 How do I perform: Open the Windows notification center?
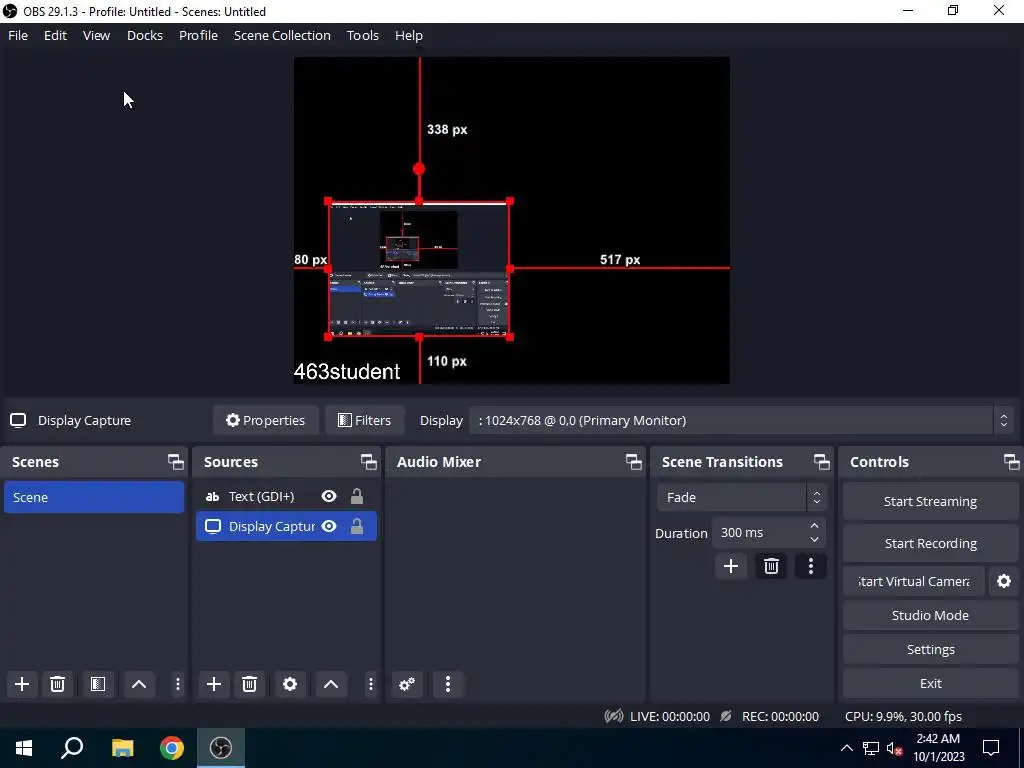pos(991,748)
